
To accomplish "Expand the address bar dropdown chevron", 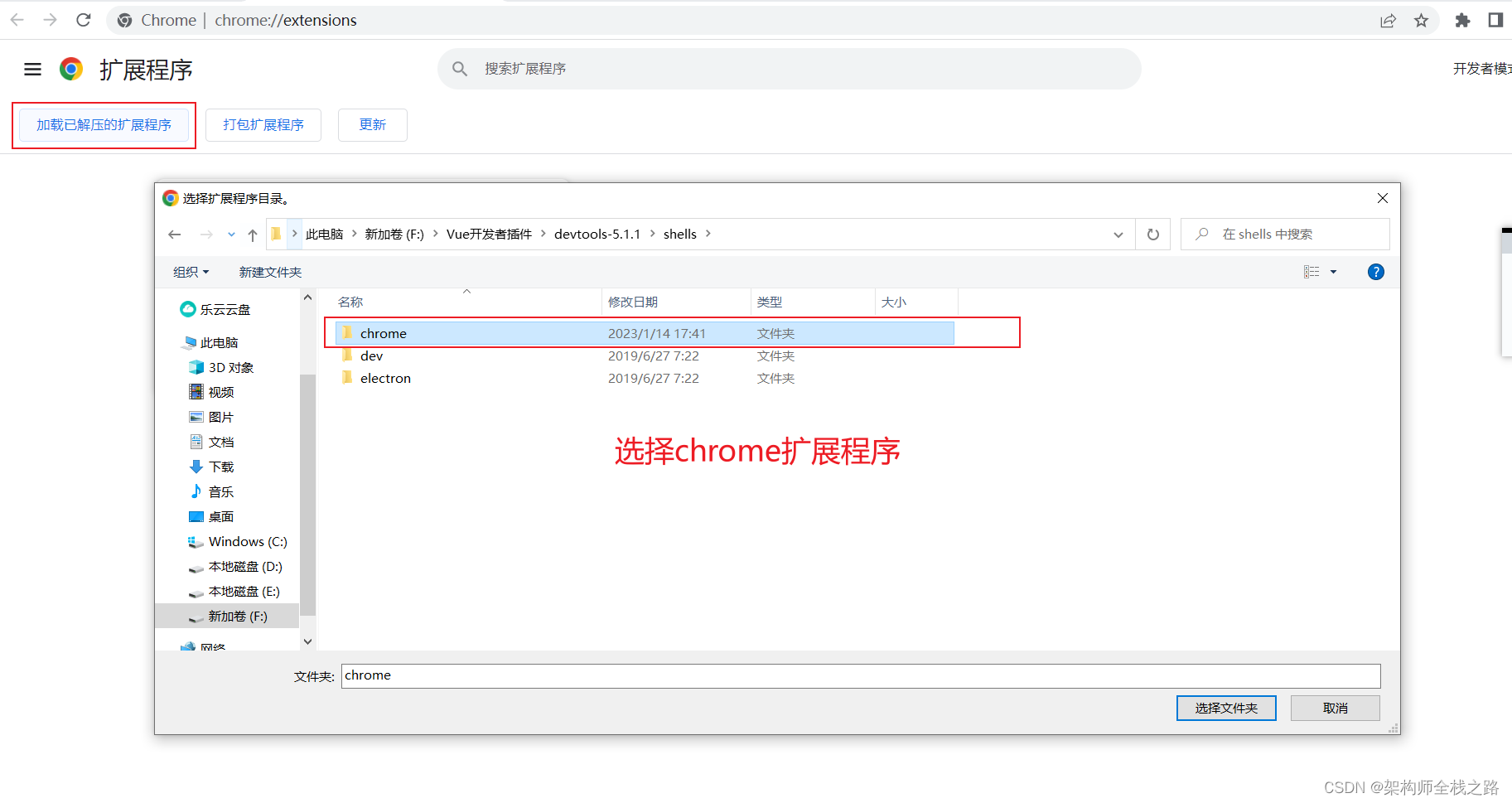I will [1118, 234].
